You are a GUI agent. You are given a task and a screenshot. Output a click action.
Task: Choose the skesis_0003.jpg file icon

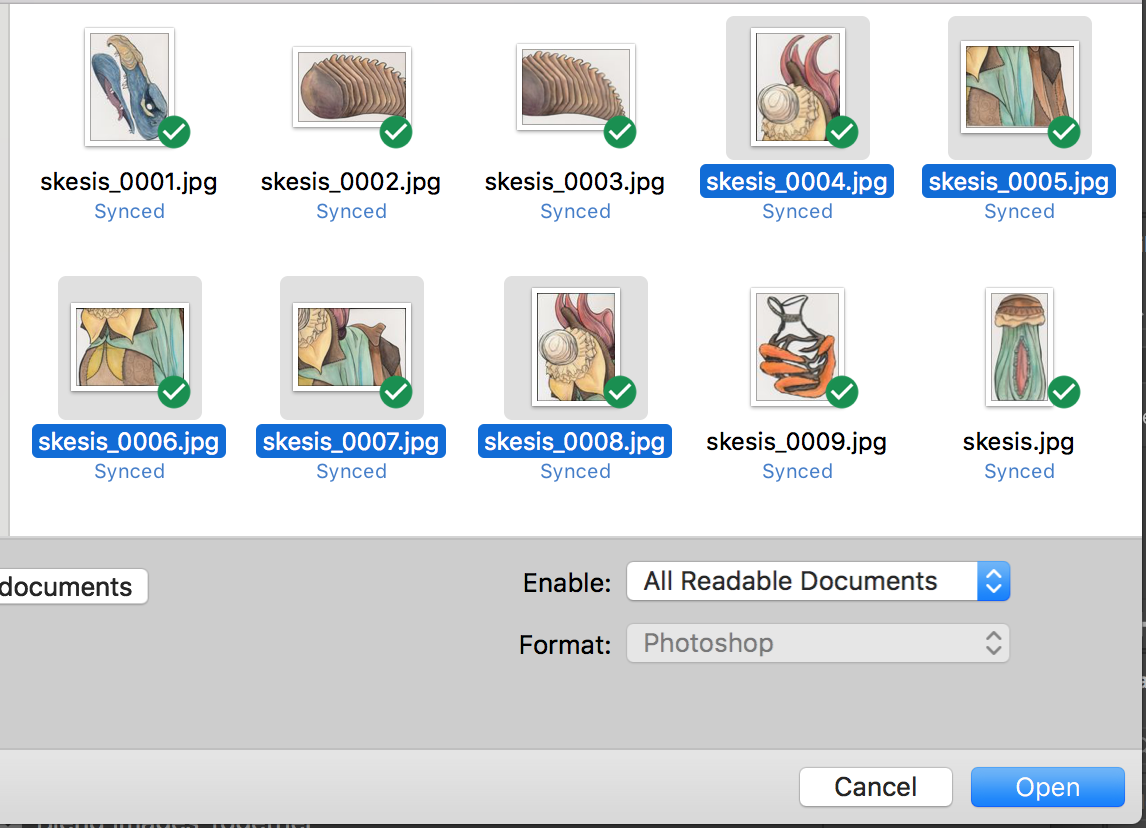[x=575, y=88]
